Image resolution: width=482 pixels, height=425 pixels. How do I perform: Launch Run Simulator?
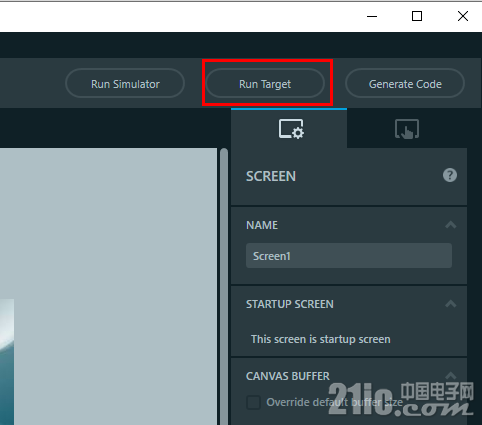pos(125,84)
